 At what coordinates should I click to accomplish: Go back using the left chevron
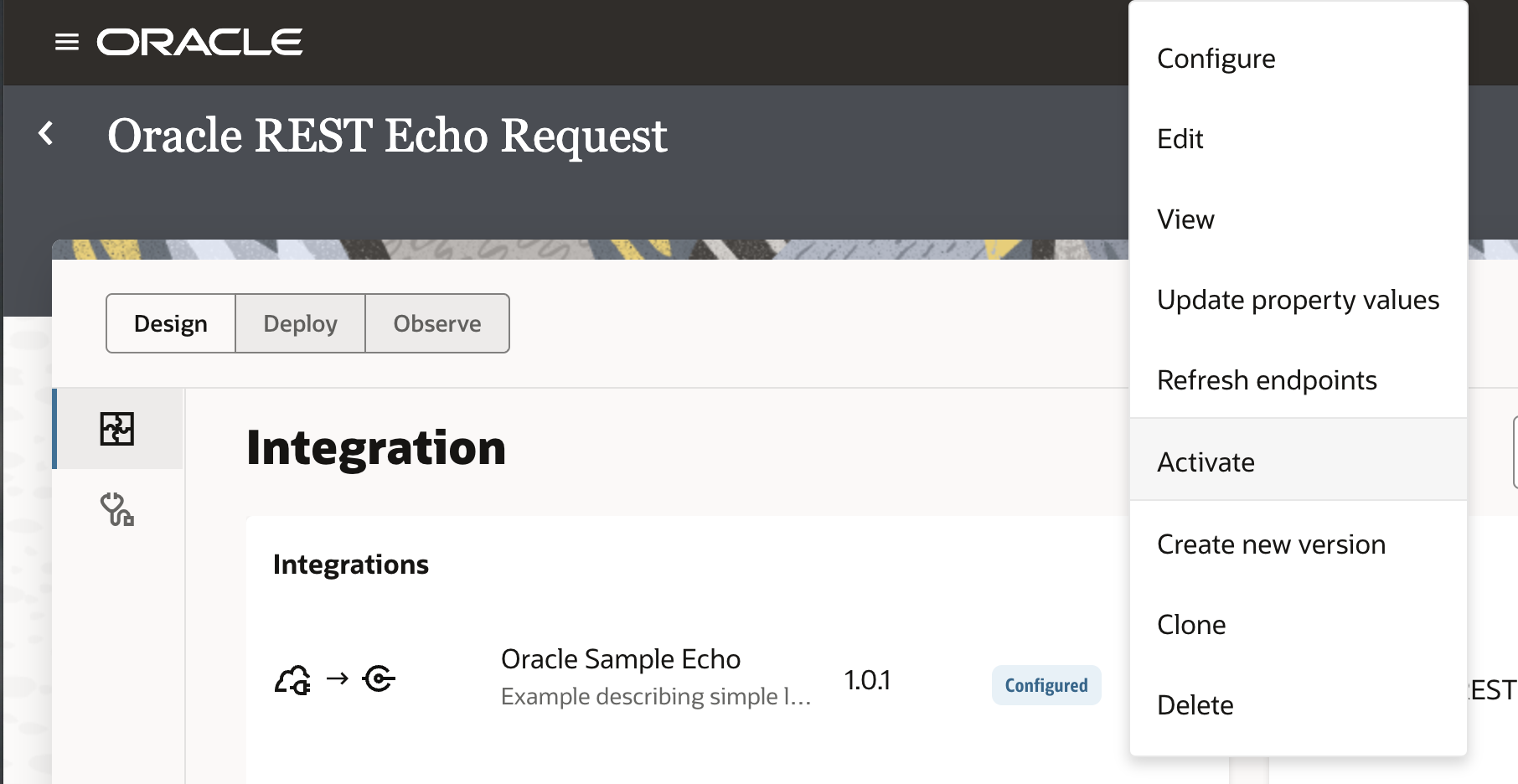coord(47,134)
